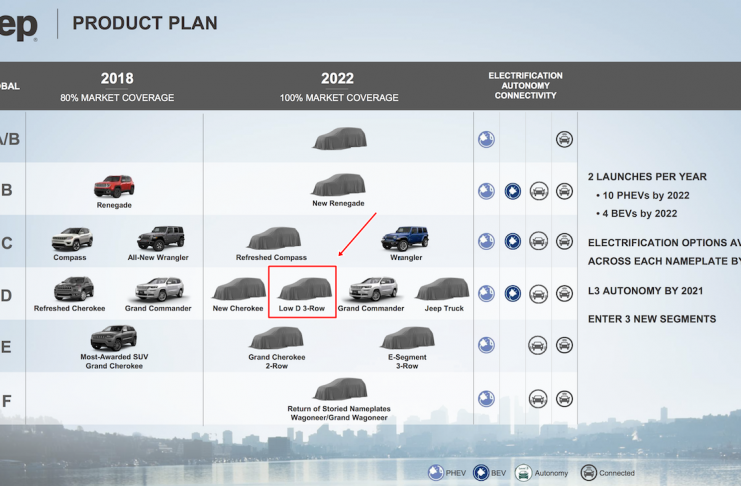Click the Connected icon in the bottom legend

click(x=589, y=473)
